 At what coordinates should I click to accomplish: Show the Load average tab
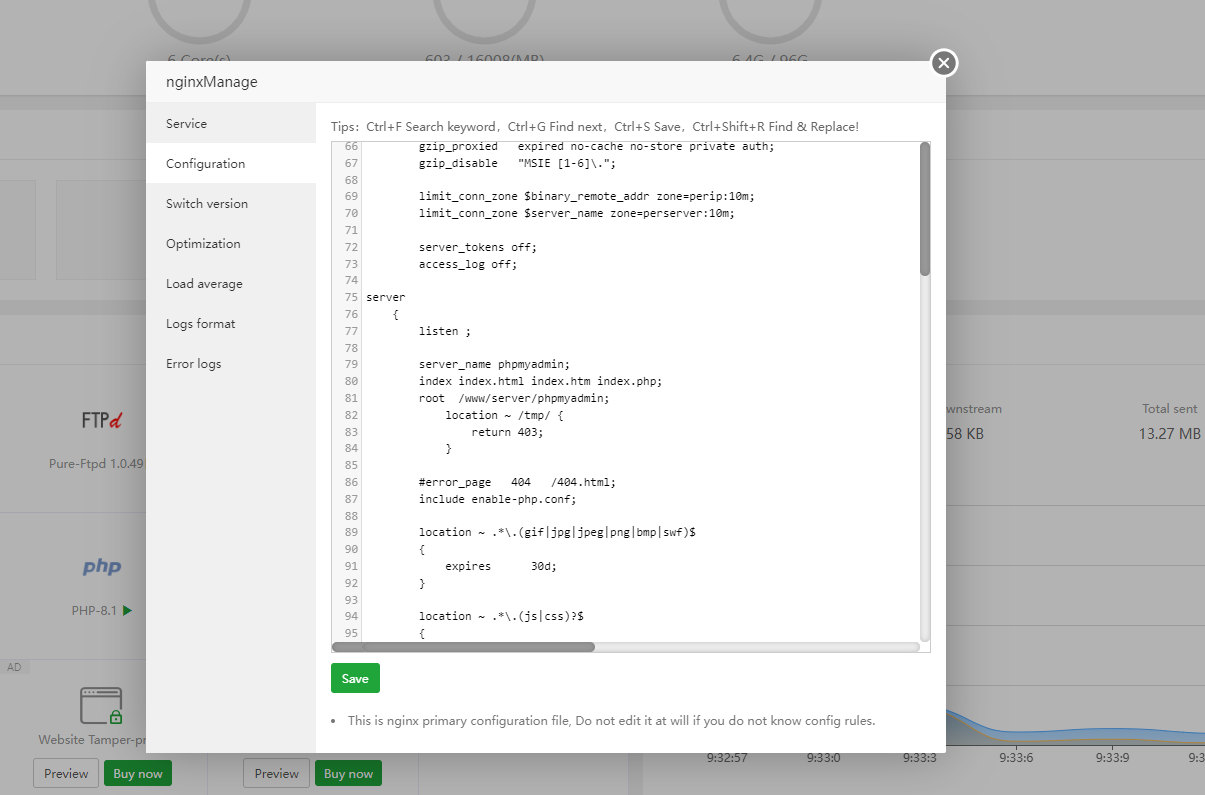click(x=204, y=284)
